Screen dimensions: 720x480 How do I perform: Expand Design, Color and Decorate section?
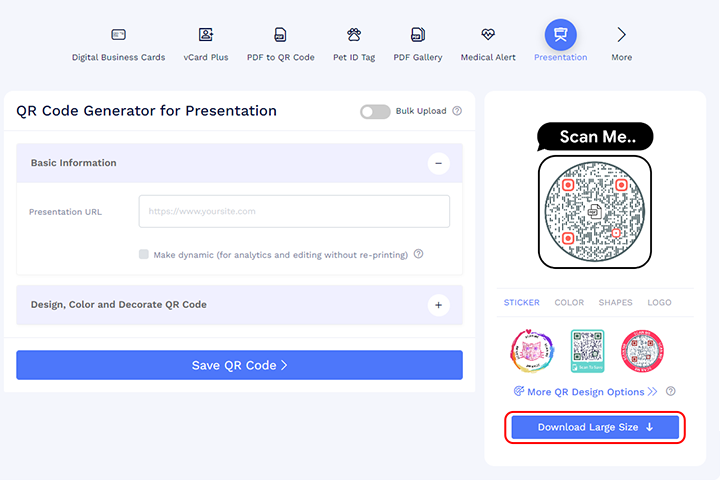pyautogui.click(x=439, y=305)
